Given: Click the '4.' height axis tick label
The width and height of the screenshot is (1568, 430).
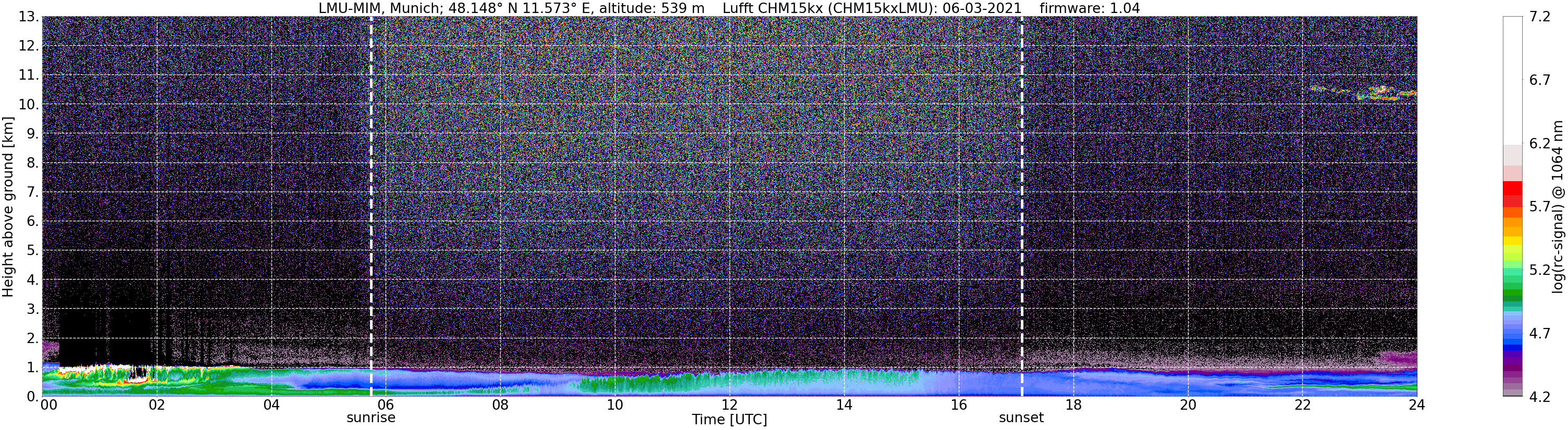Looking at the screenshot, I should pos(33,280).
